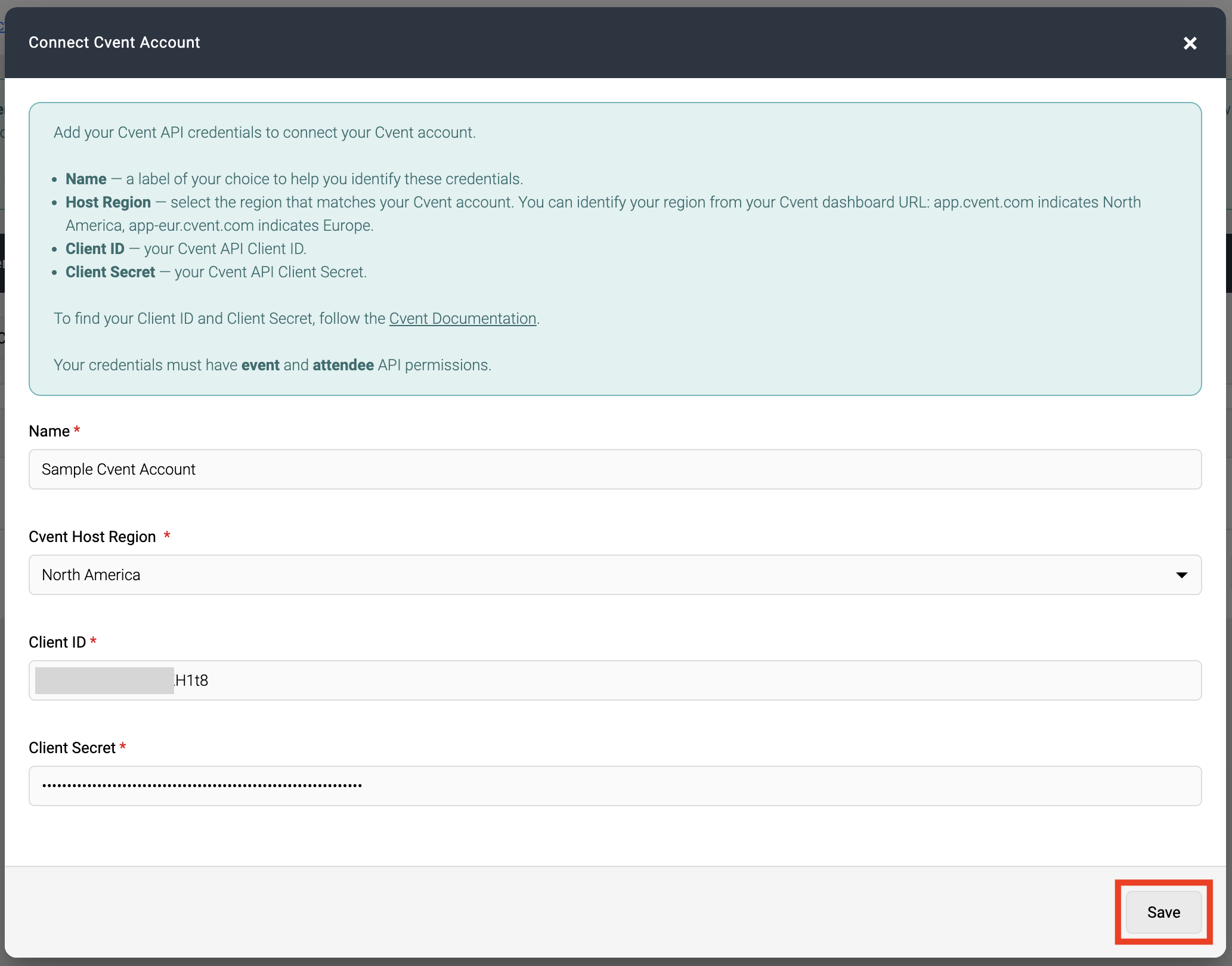1232x966 pixels.
Task: Click the 'Name' field label above input
Action: (x=49, y=431)
